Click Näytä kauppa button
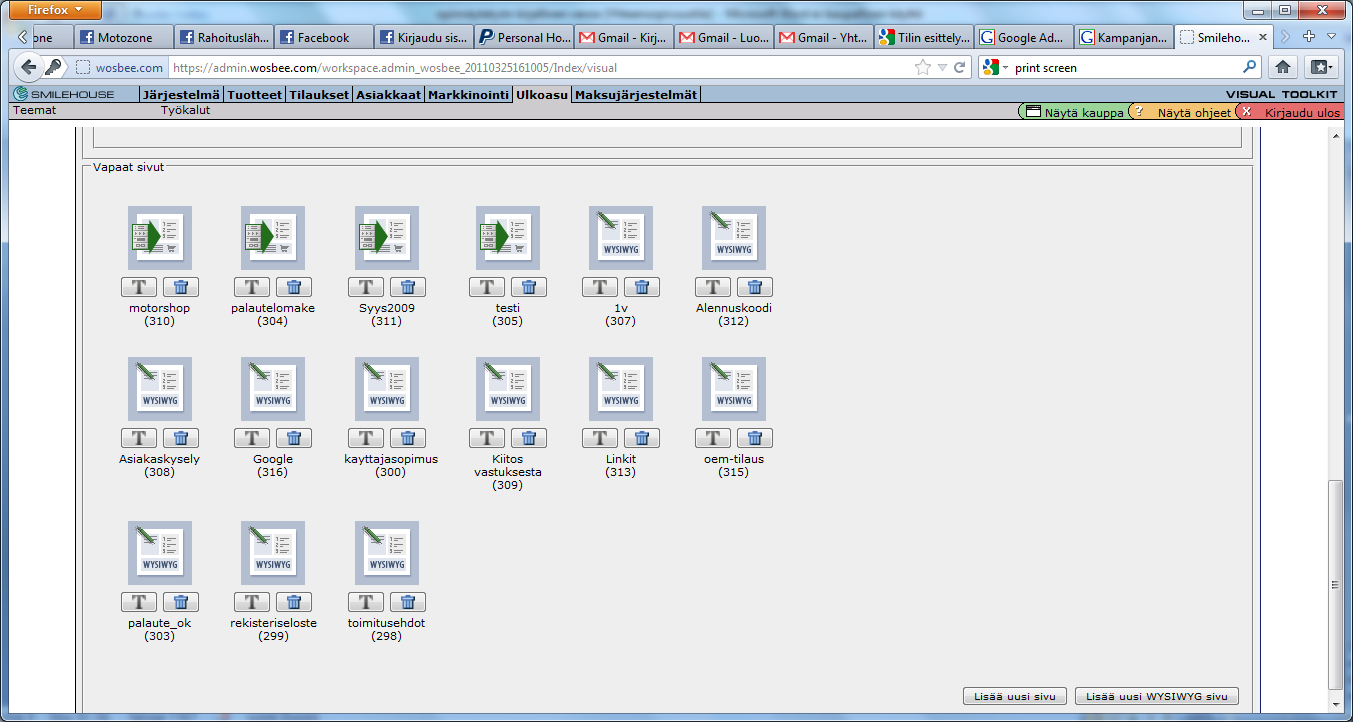The height and width of the screenshot is (722, 1353). point(1073,112)
